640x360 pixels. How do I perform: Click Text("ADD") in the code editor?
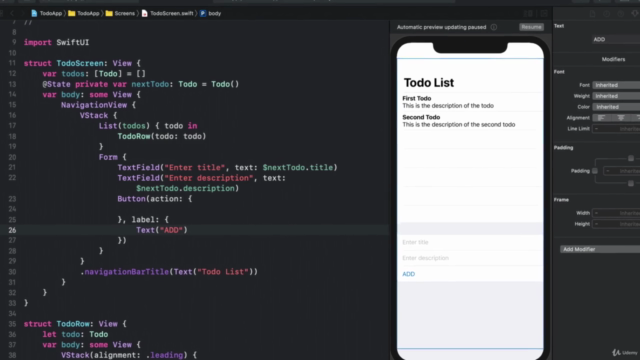click(162, 230)
